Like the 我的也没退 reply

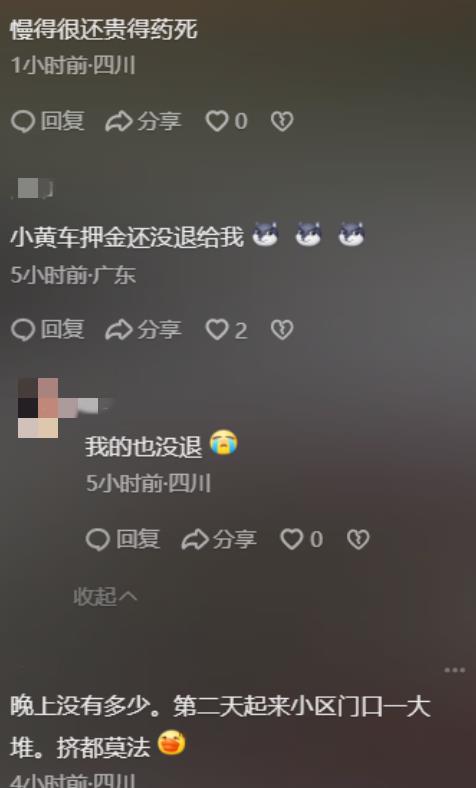click(302, 539)
